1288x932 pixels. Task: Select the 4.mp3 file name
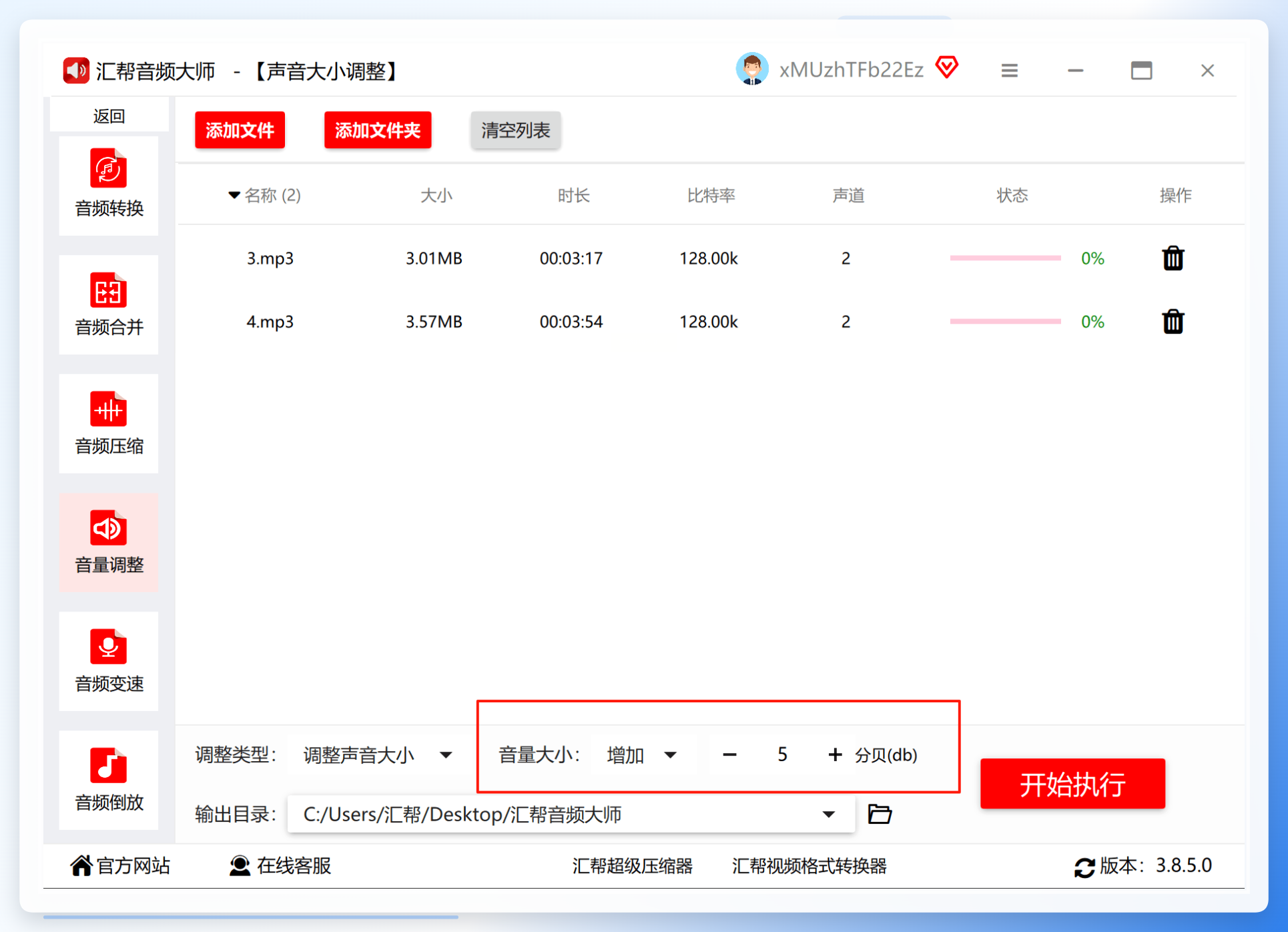[270, 322]
